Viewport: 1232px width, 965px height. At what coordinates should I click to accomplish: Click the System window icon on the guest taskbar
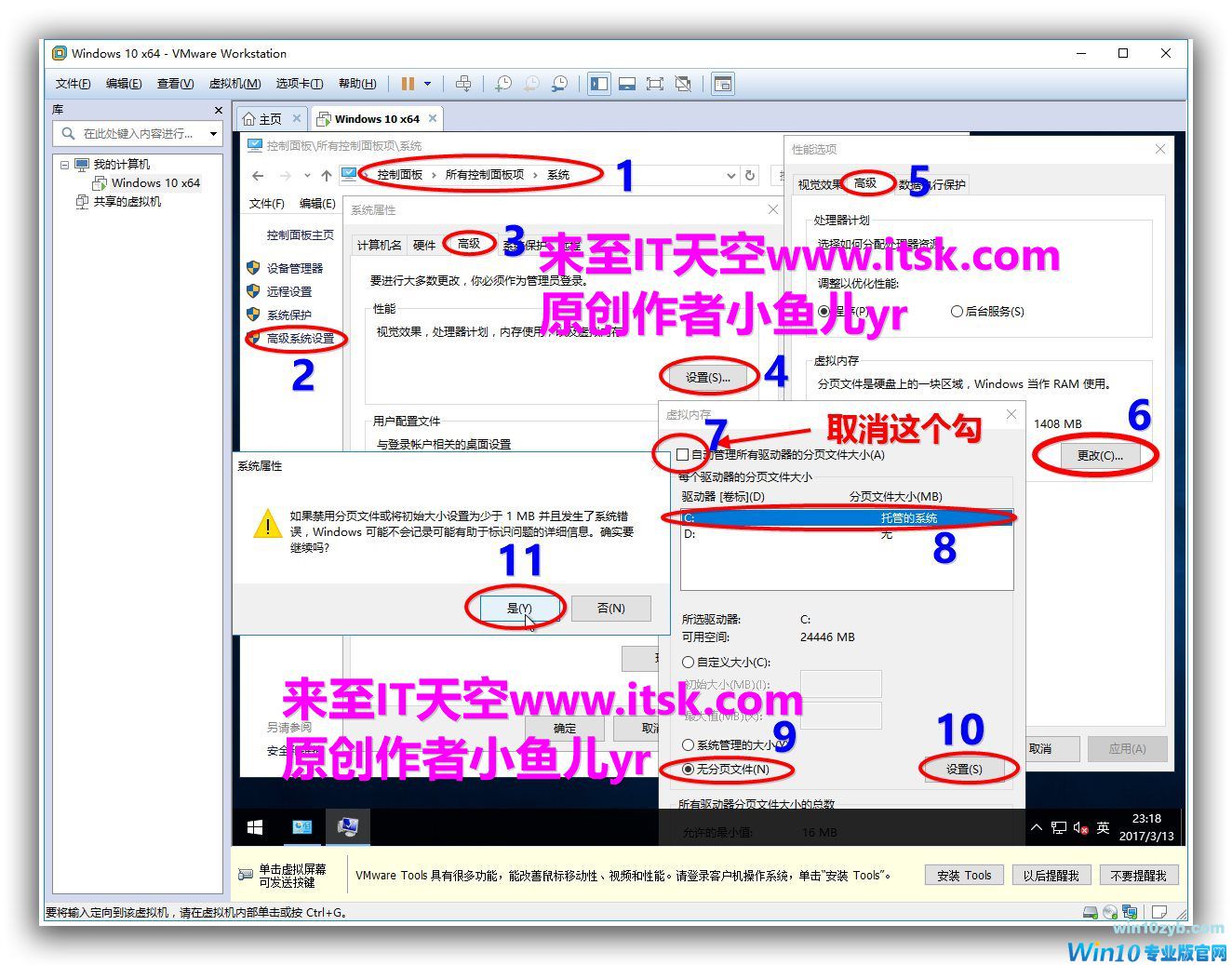347,826
